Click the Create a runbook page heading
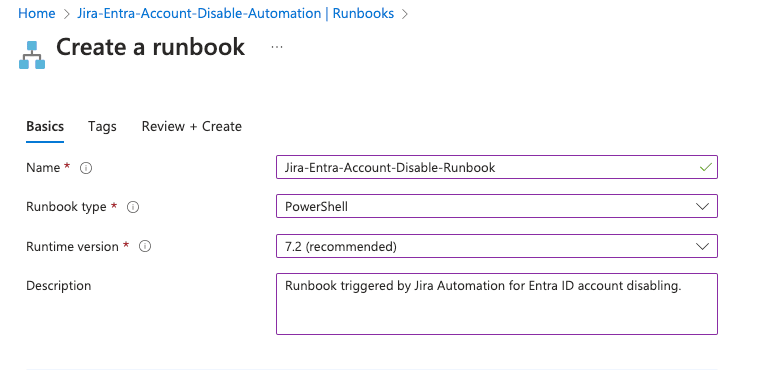Screen dimensions: 780x370 (150, 47)
